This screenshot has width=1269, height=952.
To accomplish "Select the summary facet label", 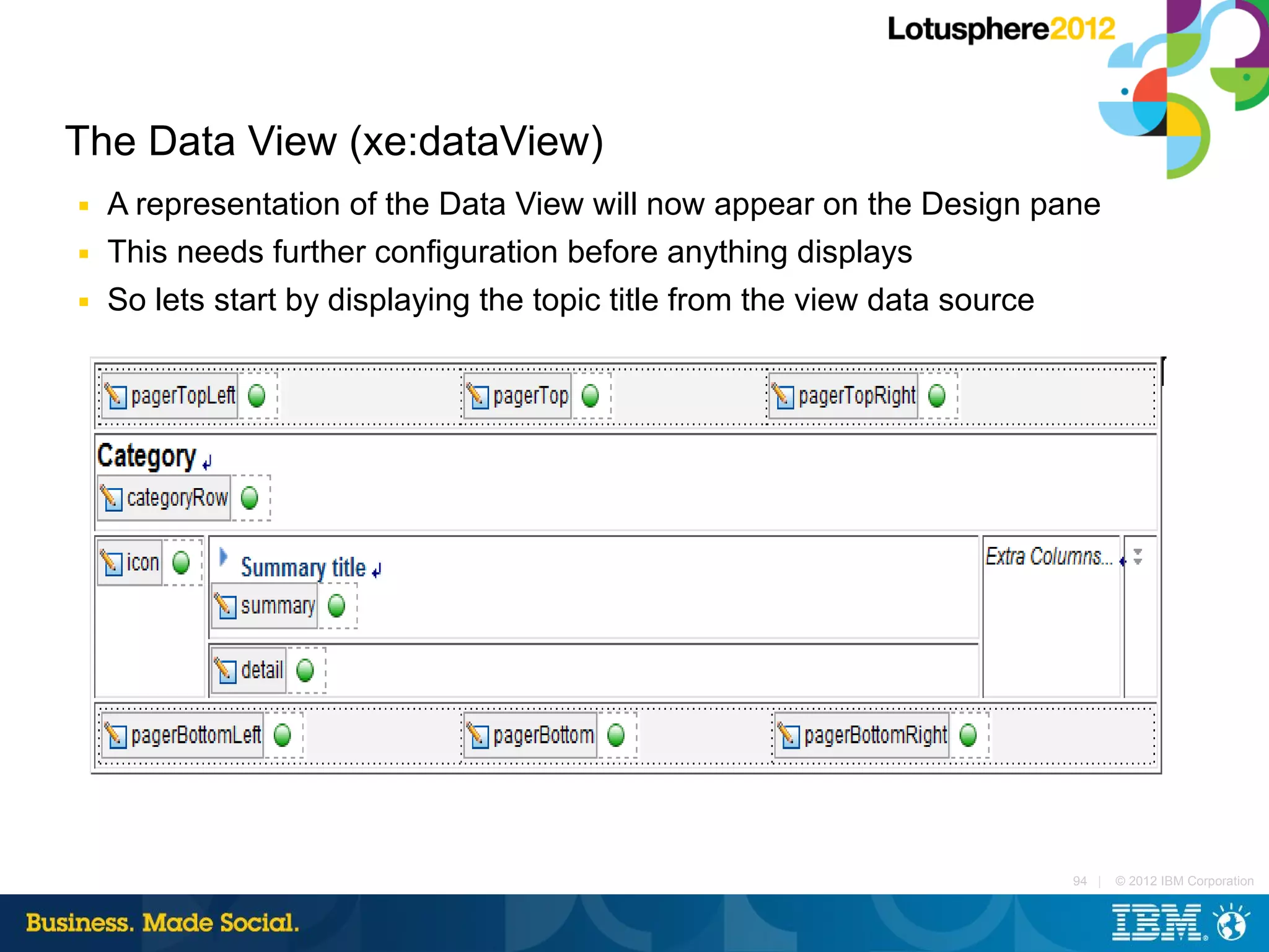I will click(x=278, y=606).
